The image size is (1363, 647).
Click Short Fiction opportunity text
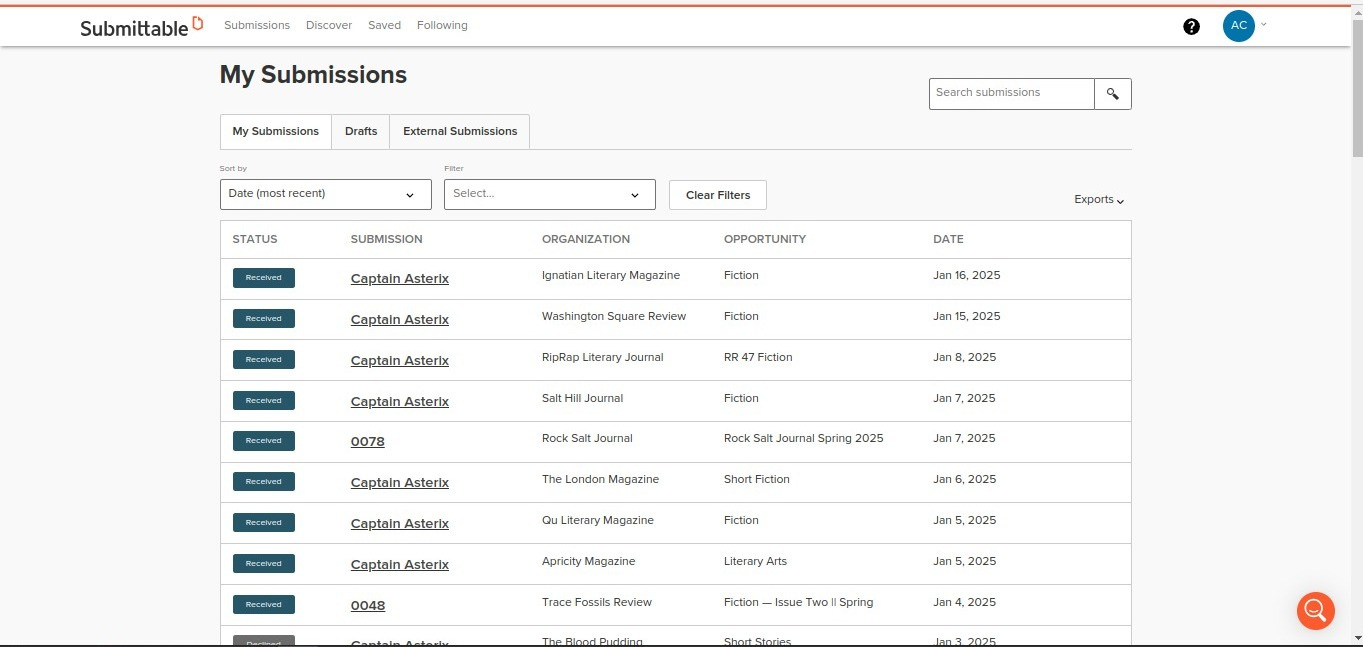click(757, 480)
